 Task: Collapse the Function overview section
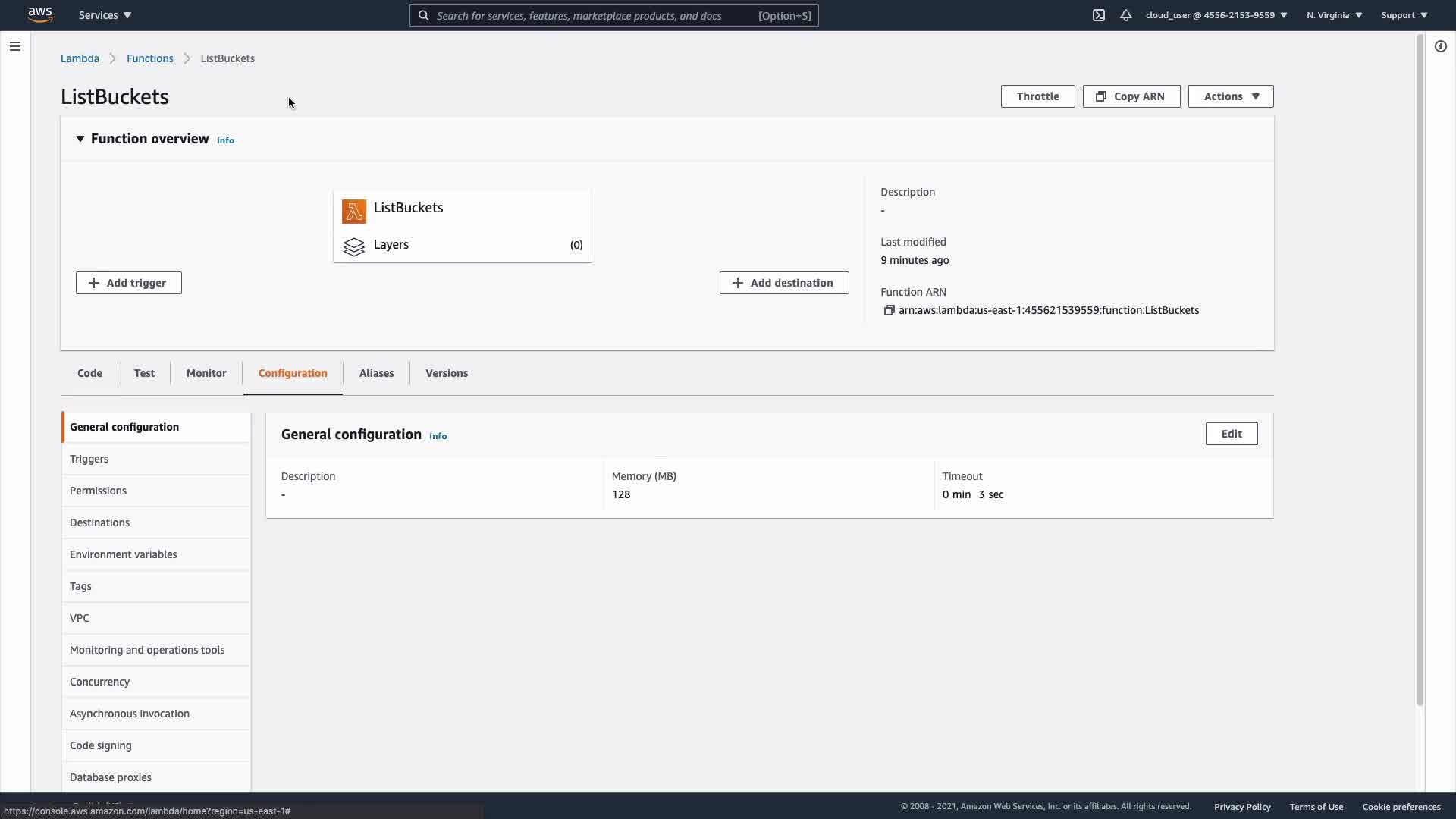[x=80, y=139]
